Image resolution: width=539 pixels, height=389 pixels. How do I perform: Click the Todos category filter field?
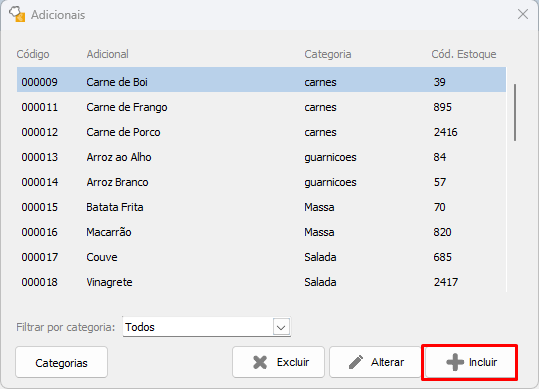207,327
